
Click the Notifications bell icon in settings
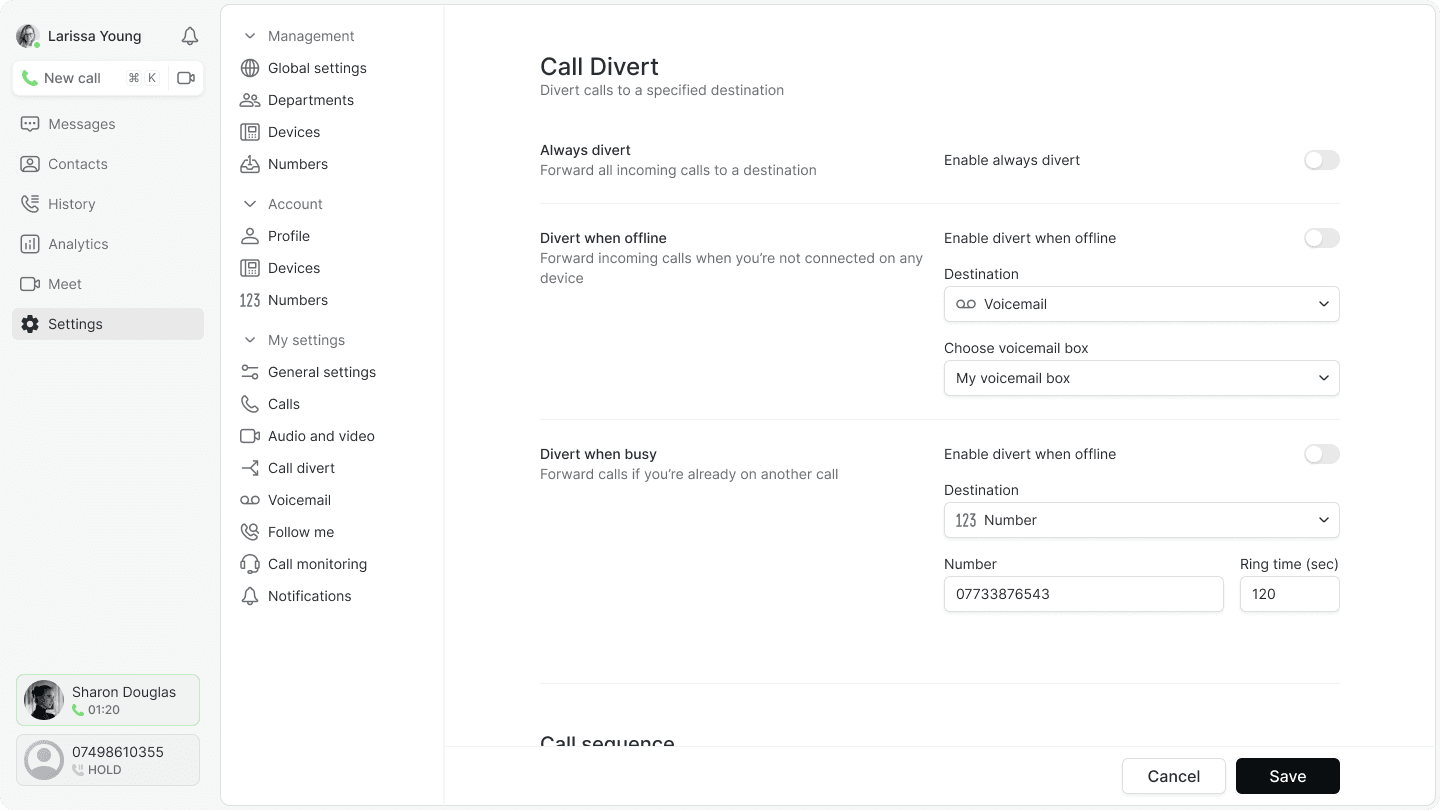(x=250, y=596)
